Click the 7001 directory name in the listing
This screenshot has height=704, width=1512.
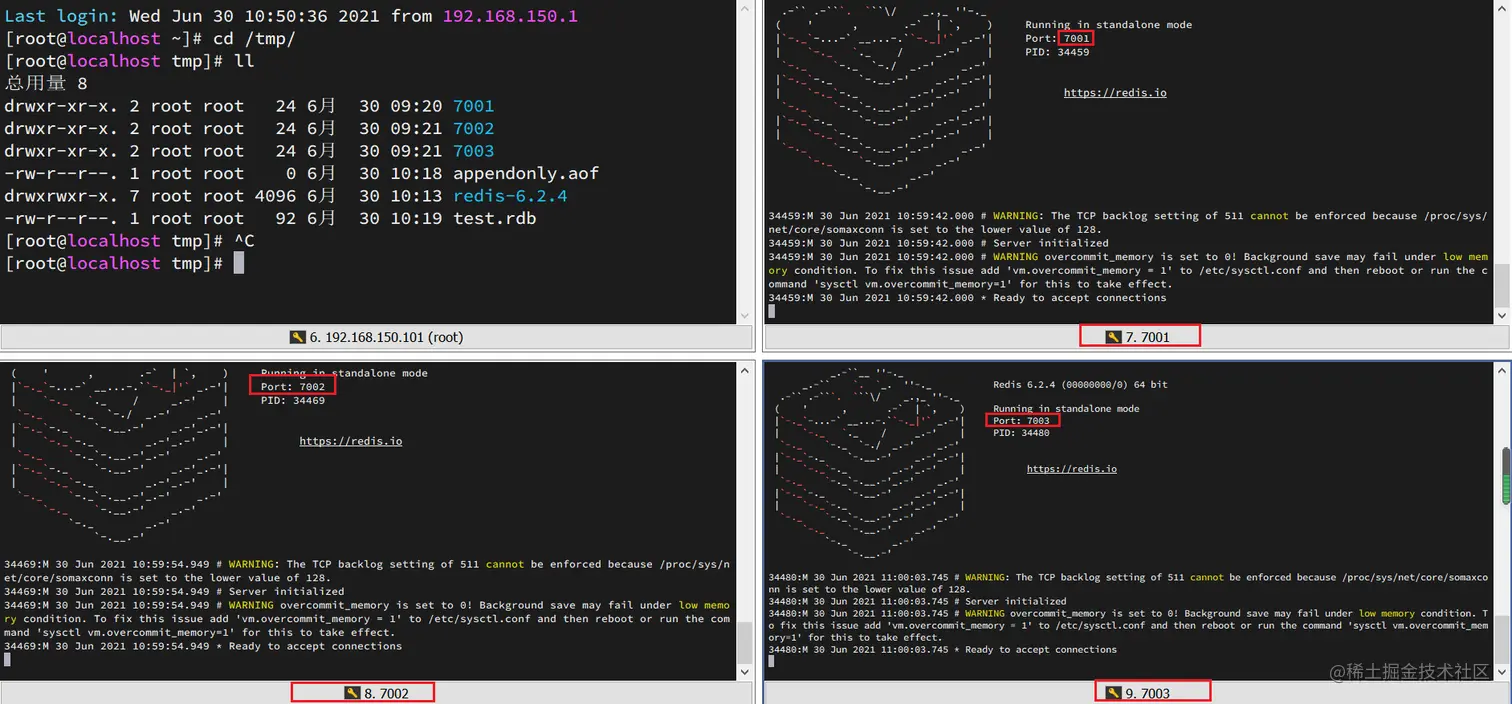point(473,106)
